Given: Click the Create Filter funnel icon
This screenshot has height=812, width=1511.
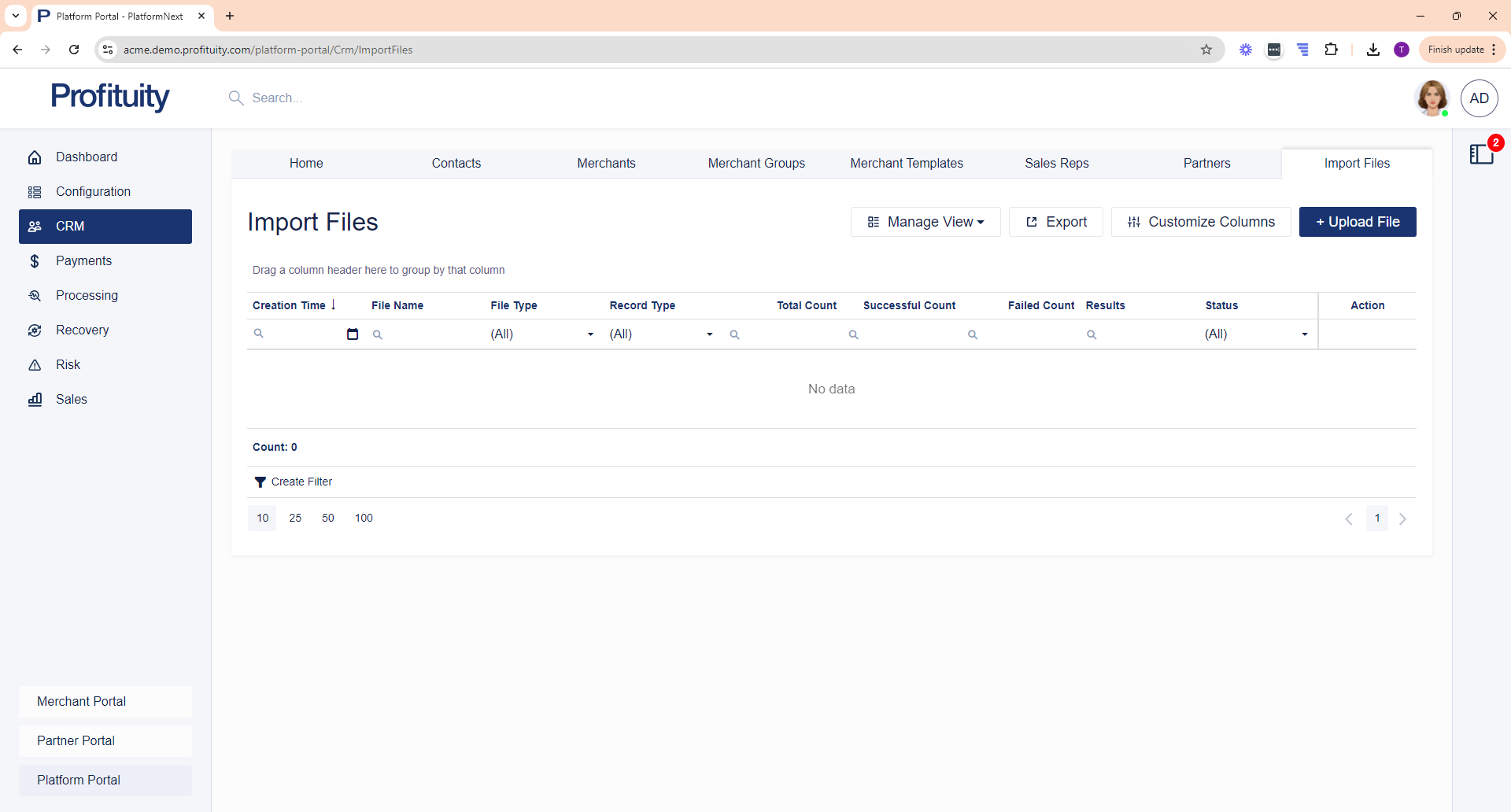Looking at the screenshot, I should coord(260,482).
